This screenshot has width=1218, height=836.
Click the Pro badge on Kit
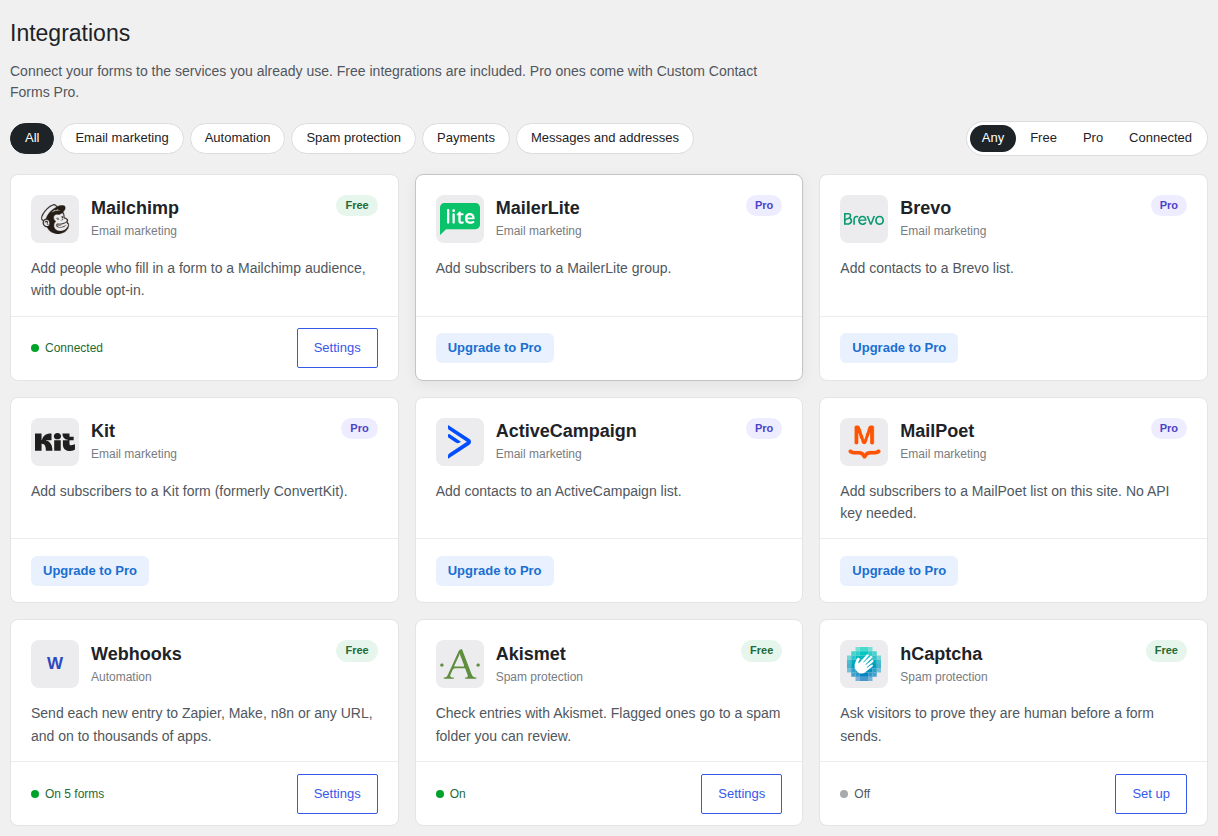tap(360, 428)
